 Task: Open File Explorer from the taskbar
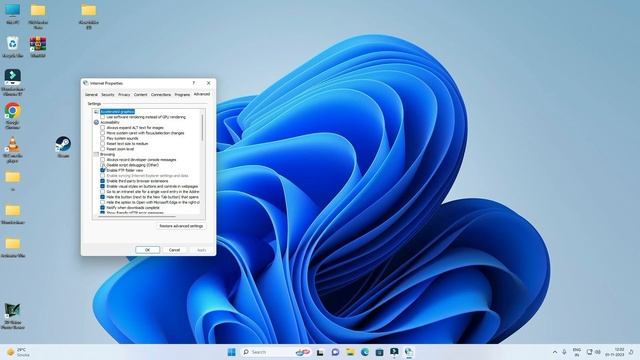click(x=350, y=352)
